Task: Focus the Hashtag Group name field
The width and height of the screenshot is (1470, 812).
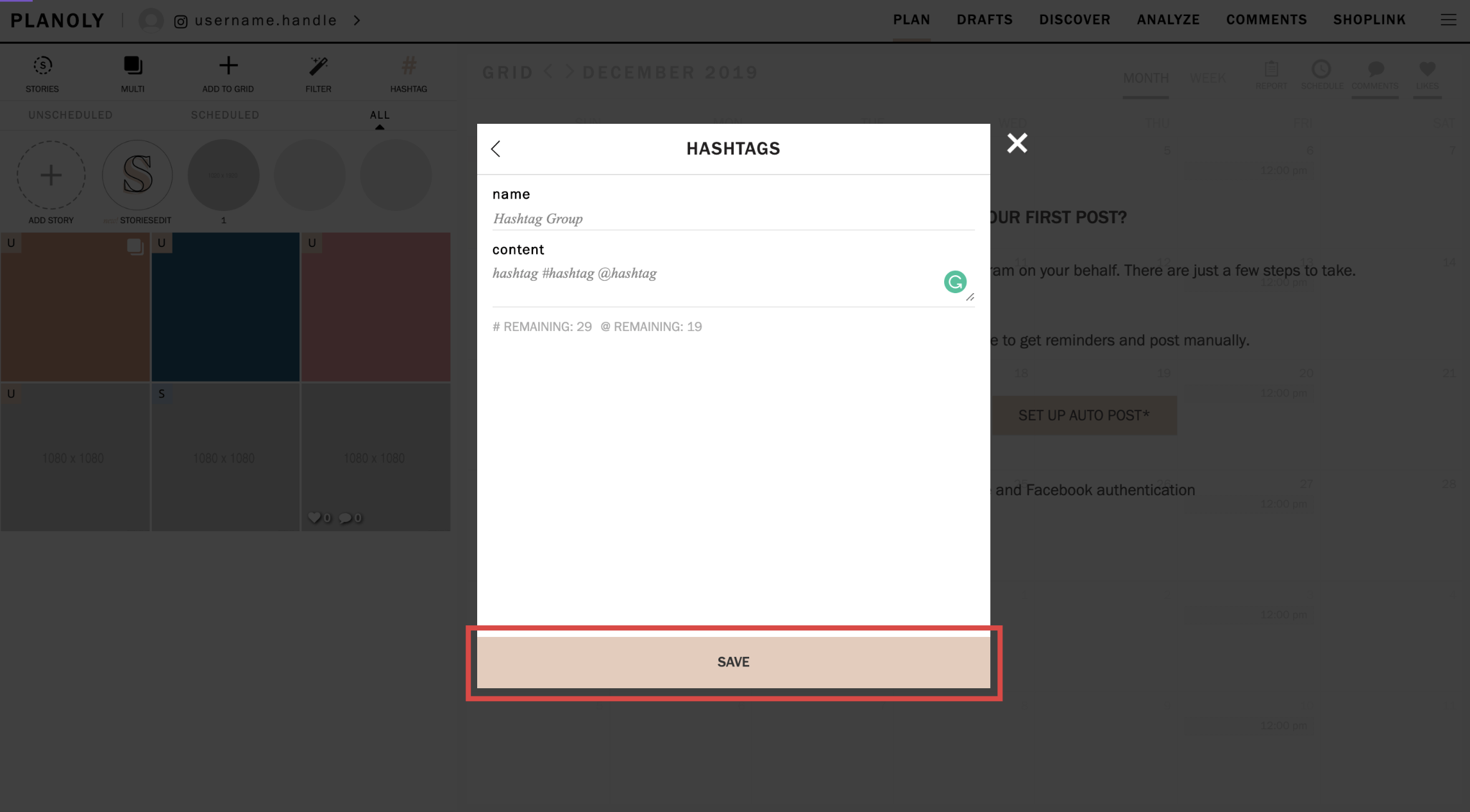Action: (733, 219)
